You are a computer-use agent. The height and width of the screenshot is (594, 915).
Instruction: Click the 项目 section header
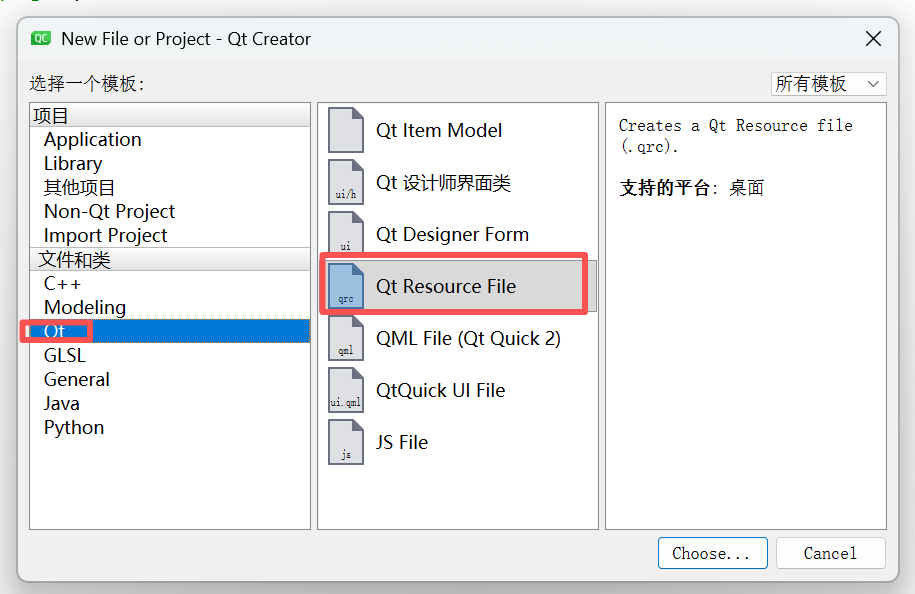(x=170, y=116)
